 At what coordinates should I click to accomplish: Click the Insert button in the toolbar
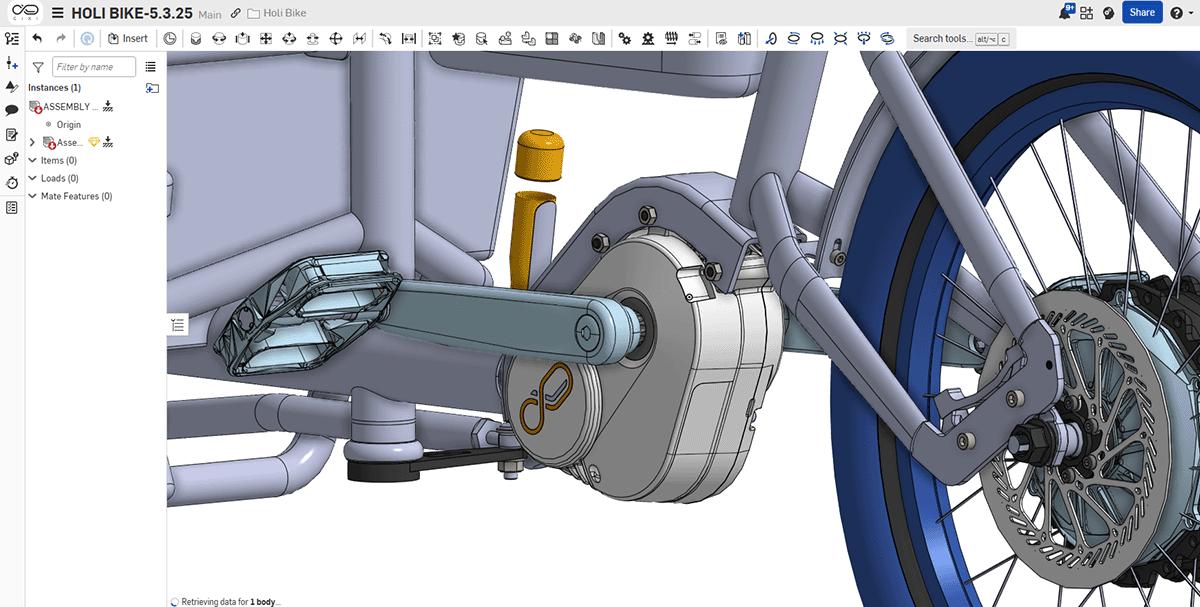[129, 37]
